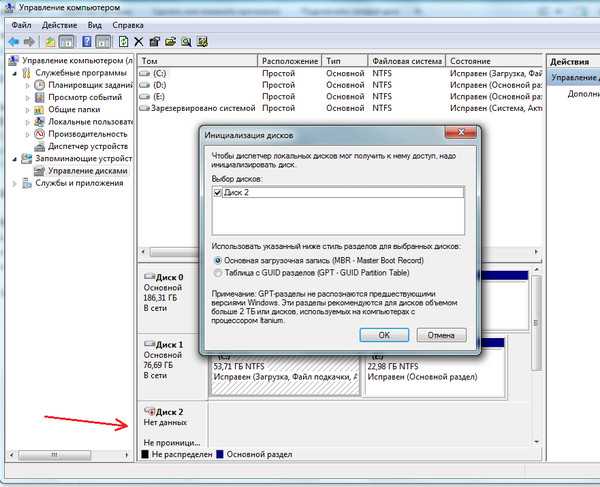
Task: Select the Services and Applications icon
Action: click(x=27, y=183)
